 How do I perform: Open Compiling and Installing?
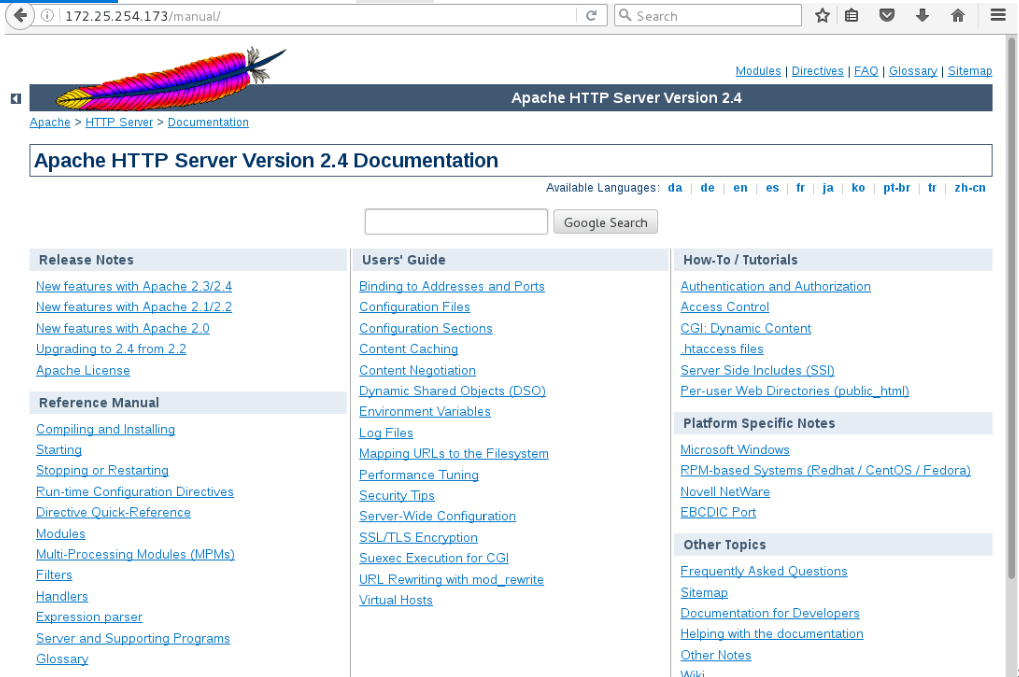click(x=105, y=429)
